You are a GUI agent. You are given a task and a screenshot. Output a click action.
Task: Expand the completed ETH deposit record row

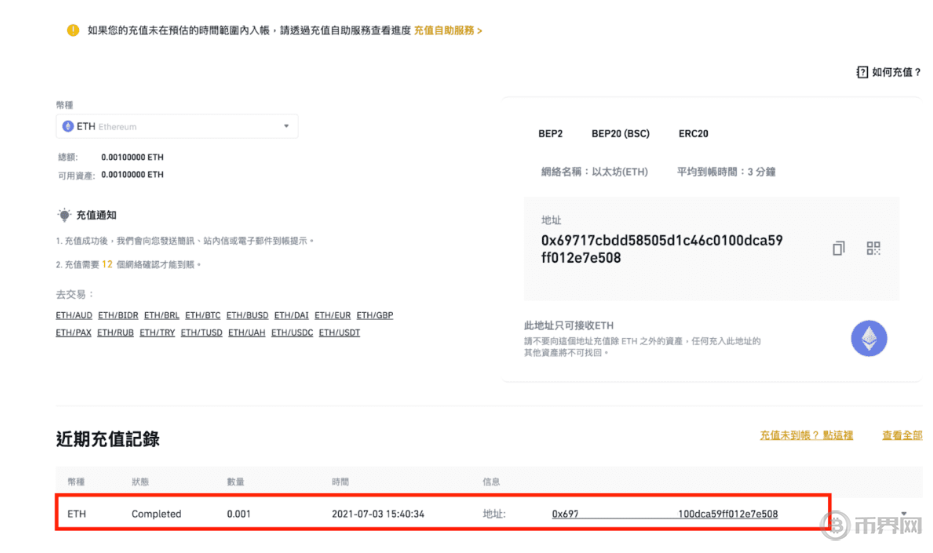904,514
